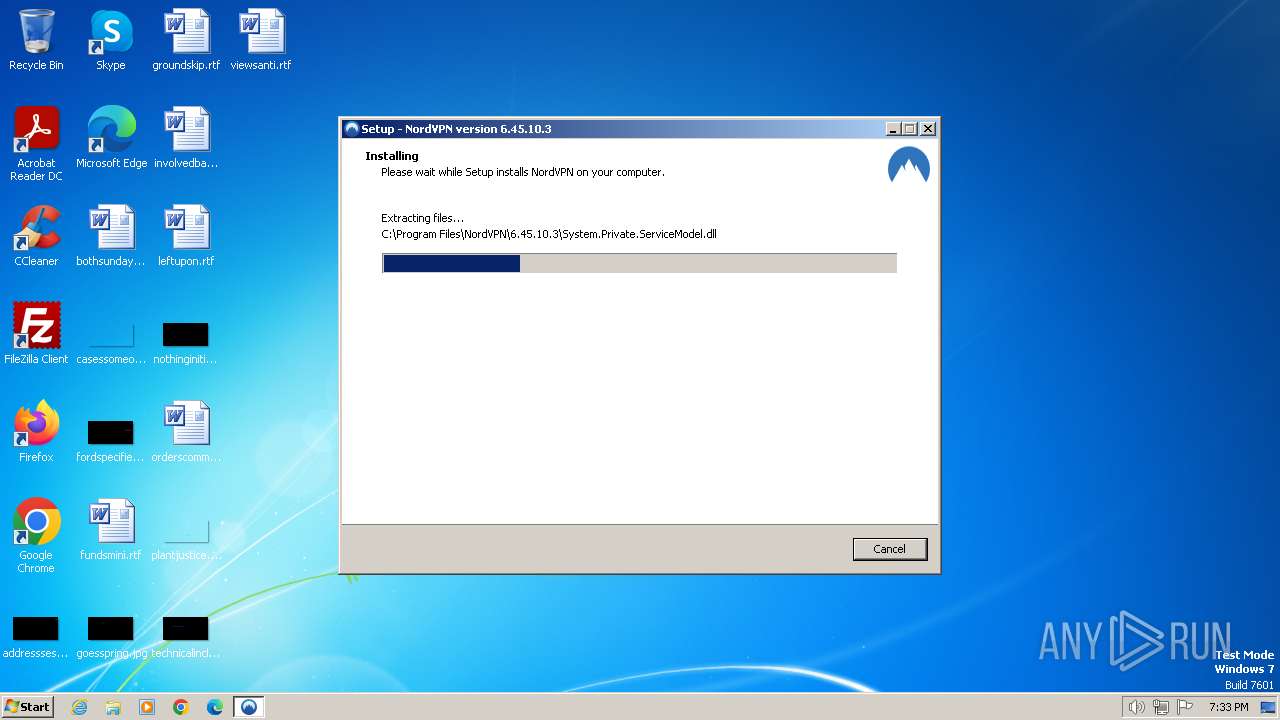Select the Firefox desktop shortcut

point(36,433)
